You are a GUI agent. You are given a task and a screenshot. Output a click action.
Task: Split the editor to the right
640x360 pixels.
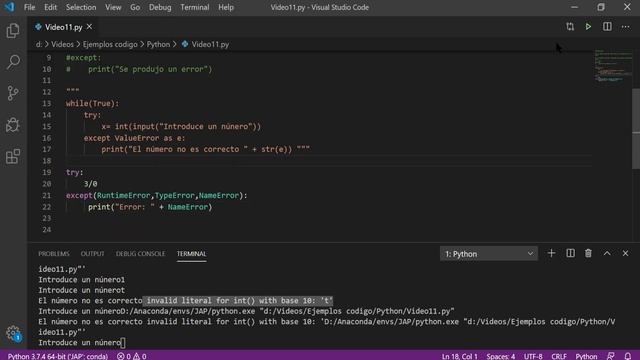607,27
